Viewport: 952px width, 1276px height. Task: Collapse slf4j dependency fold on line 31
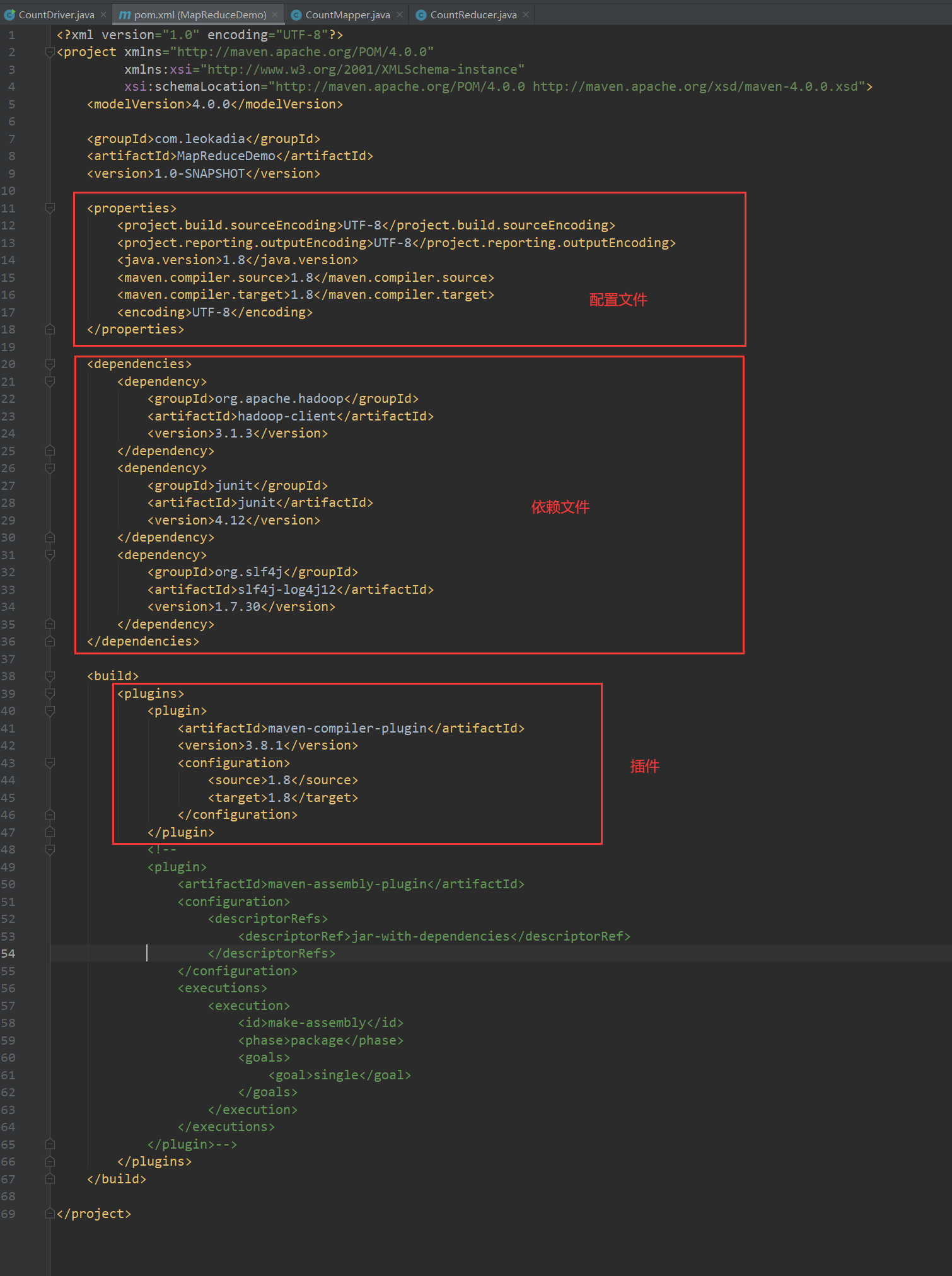click(50, 555)
